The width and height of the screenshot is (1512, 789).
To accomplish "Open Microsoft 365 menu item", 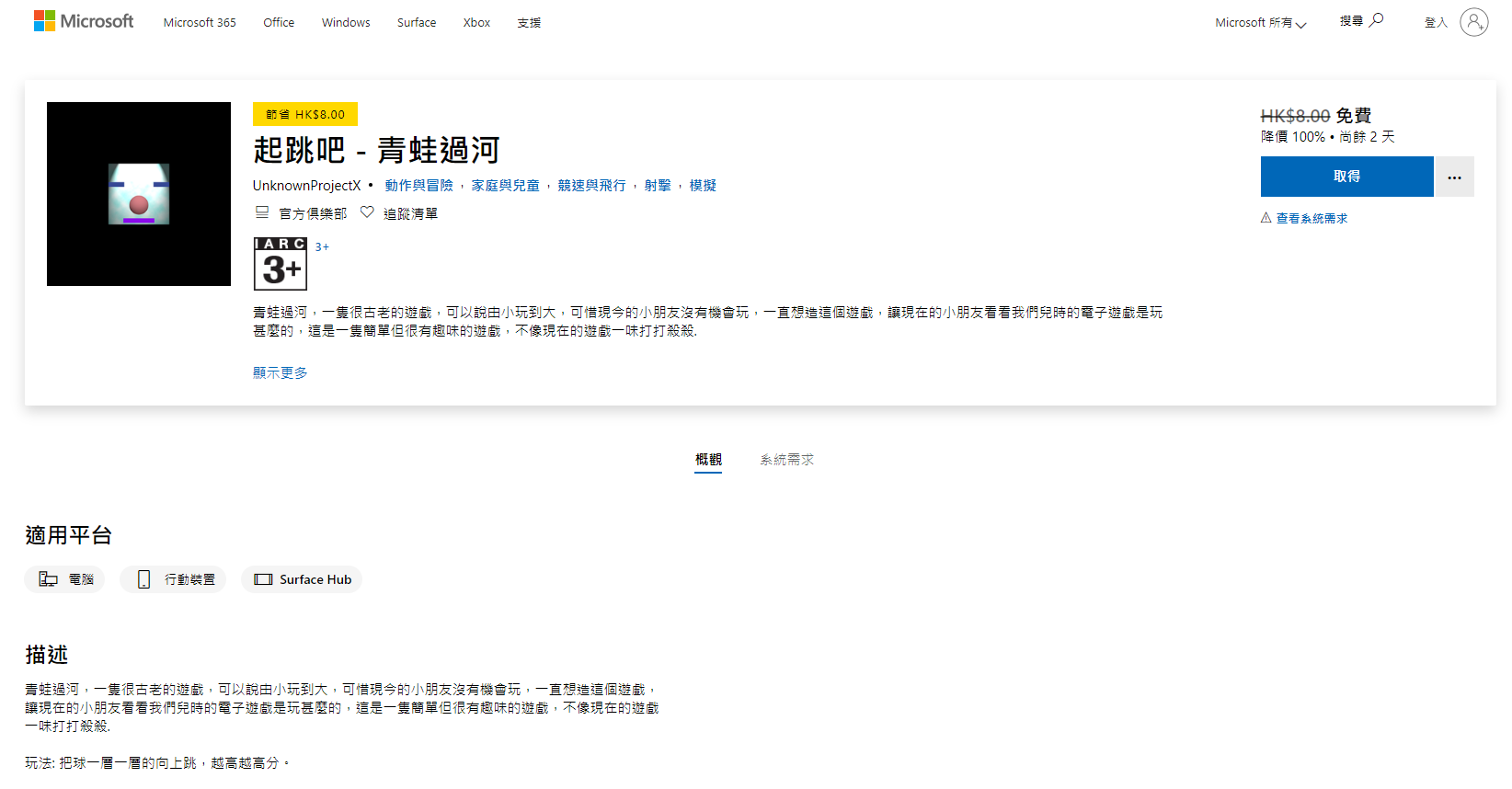I will pos(200,22).
